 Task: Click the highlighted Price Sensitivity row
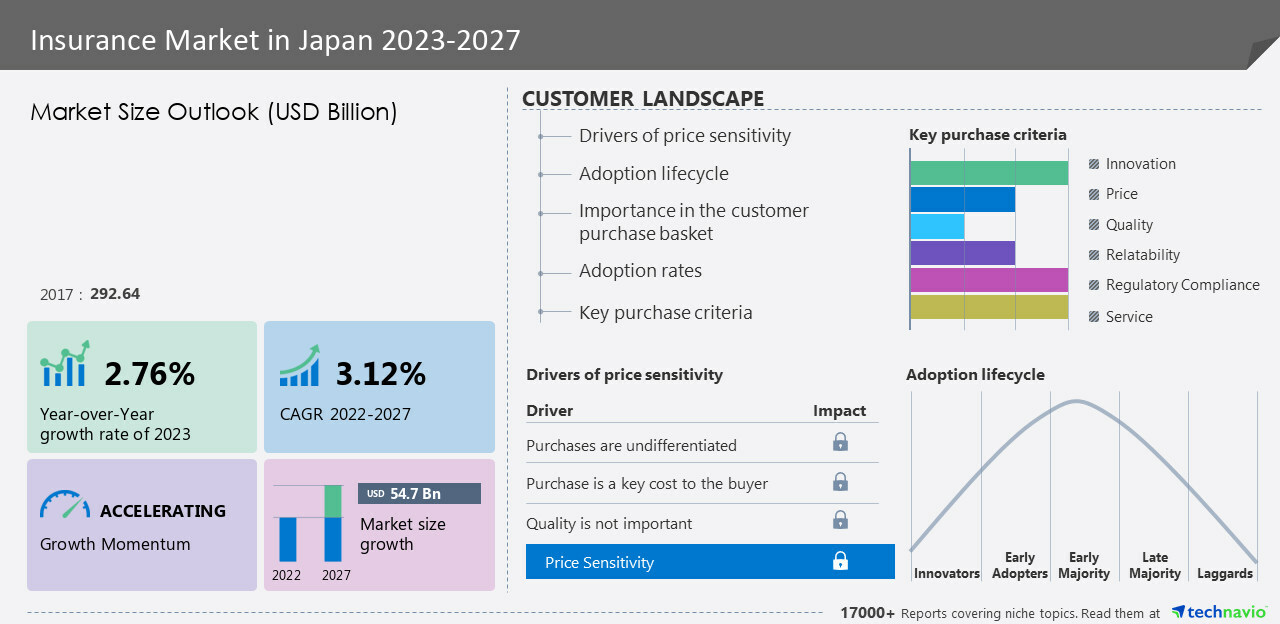tap(710, 562)
